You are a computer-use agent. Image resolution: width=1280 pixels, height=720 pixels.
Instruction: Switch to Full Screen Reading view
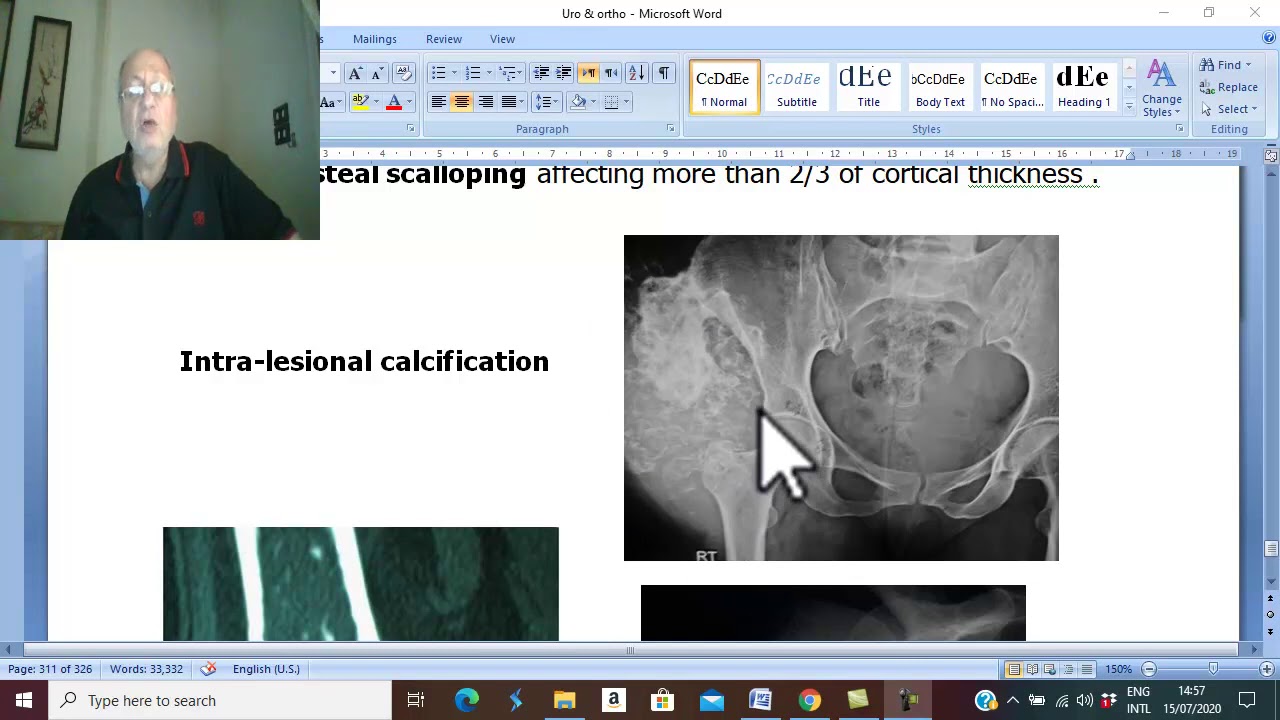click(x=1032, y=669)
